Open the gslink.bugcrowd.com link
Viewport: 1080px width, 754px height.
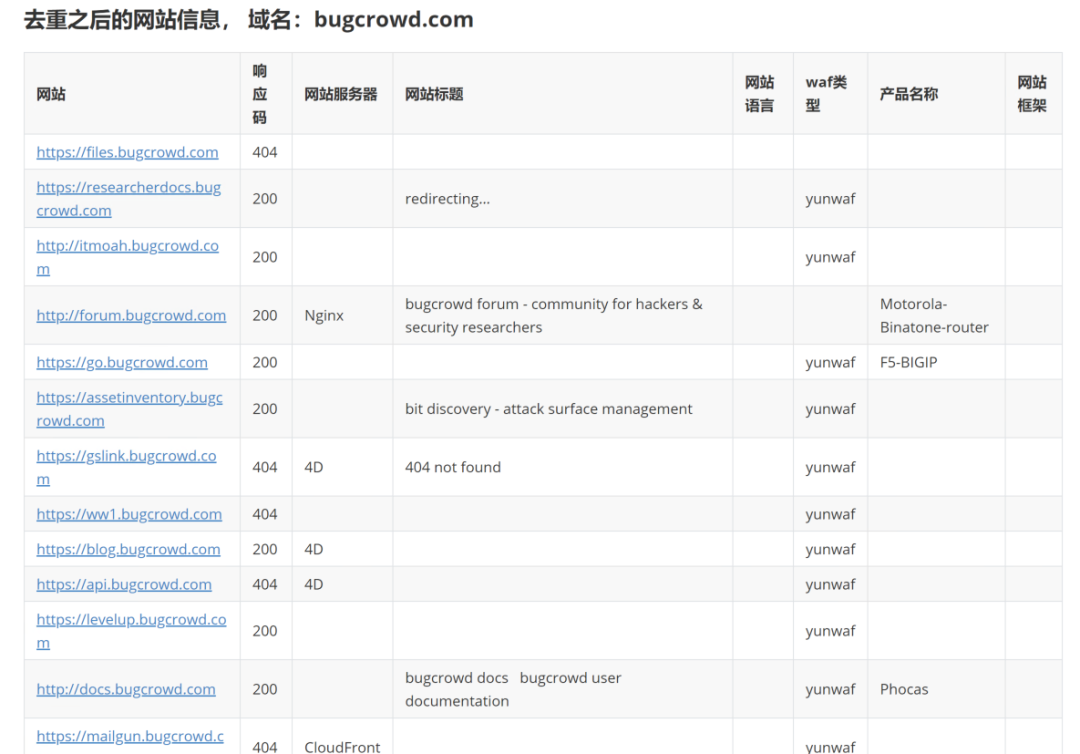(126, 468)
